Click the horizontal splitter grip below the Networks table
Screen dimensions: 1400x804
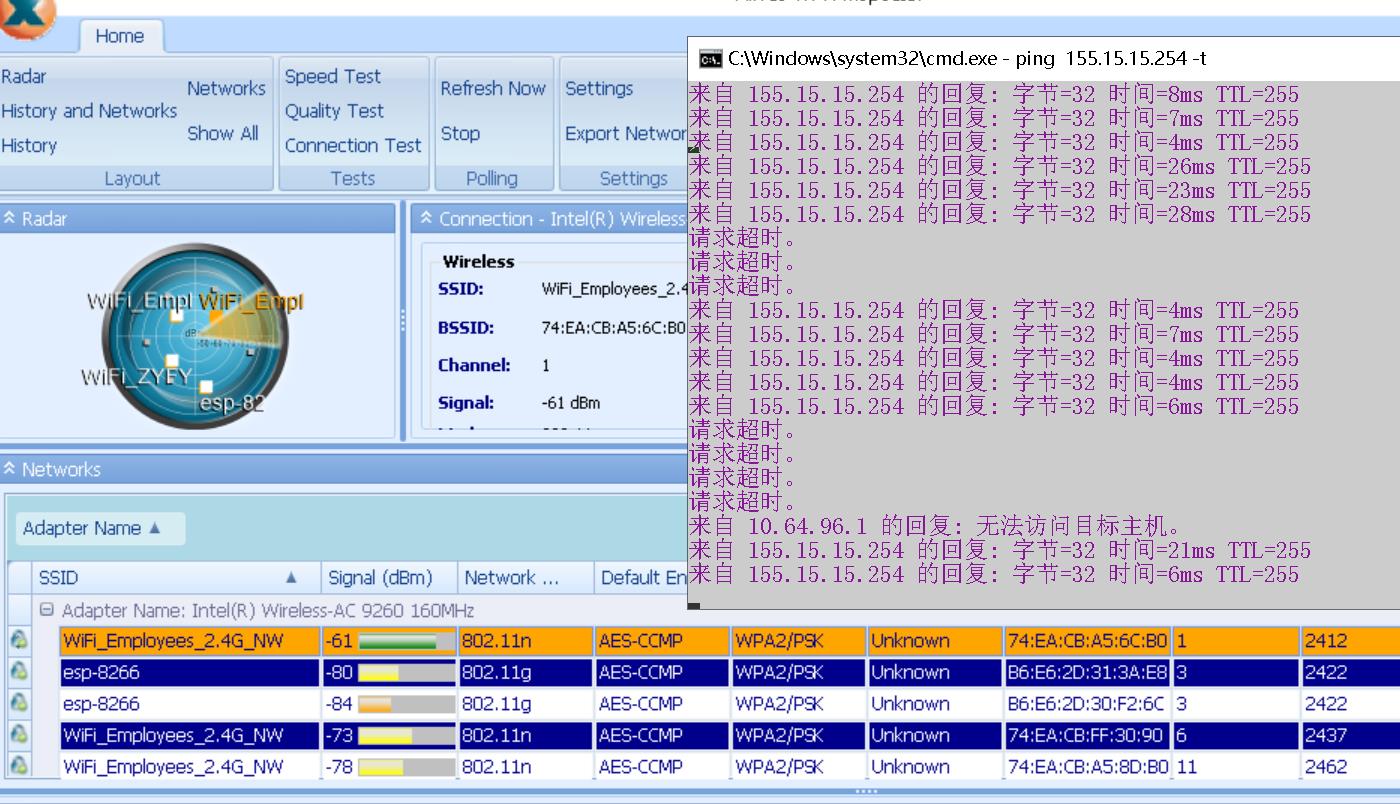pyautogui.click(x=866, y=791)
